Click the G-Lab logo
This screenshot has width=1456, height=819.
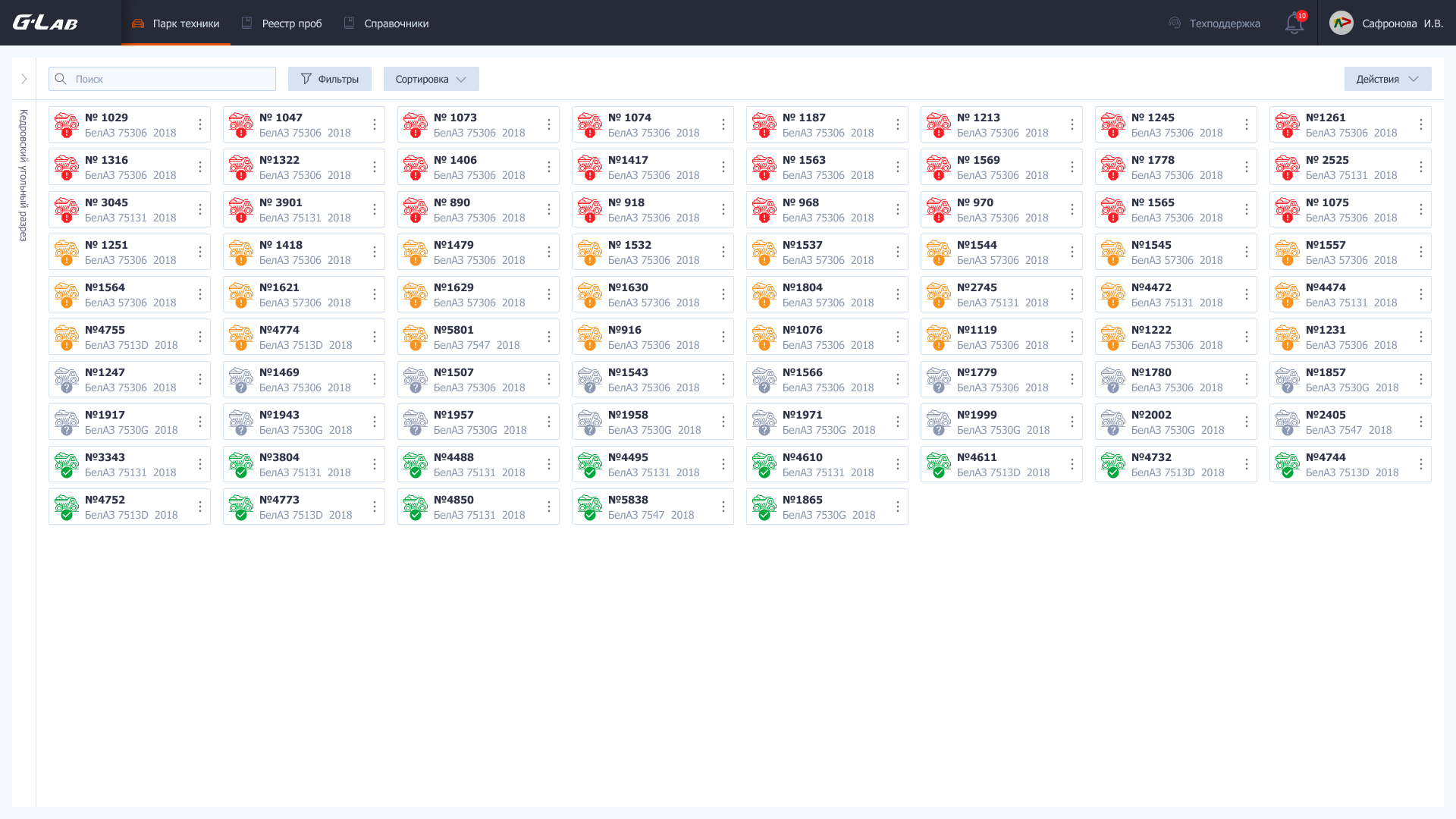pyautogui.click(x=45, y=23)
